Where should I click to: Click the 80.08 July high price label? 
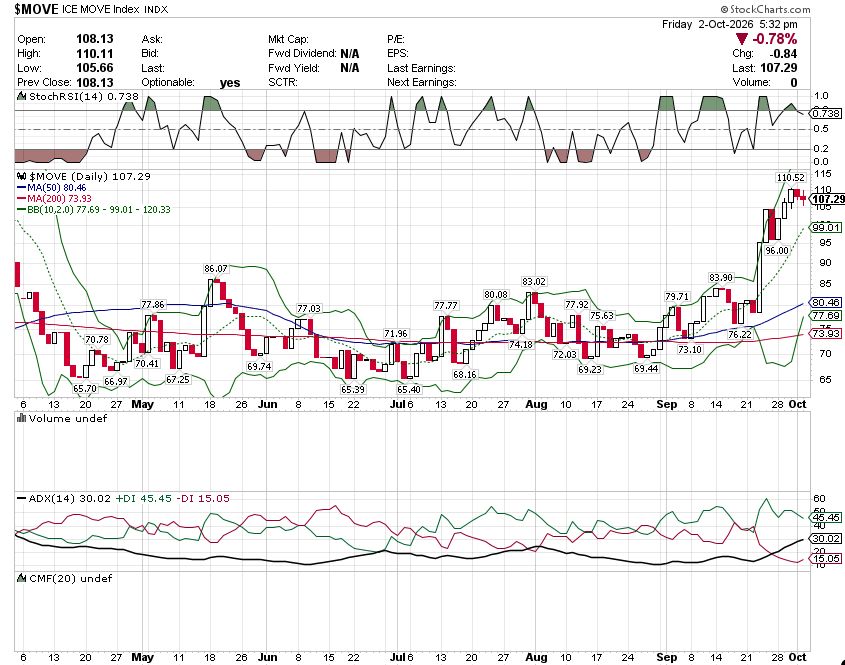click(x=496, y=294)
